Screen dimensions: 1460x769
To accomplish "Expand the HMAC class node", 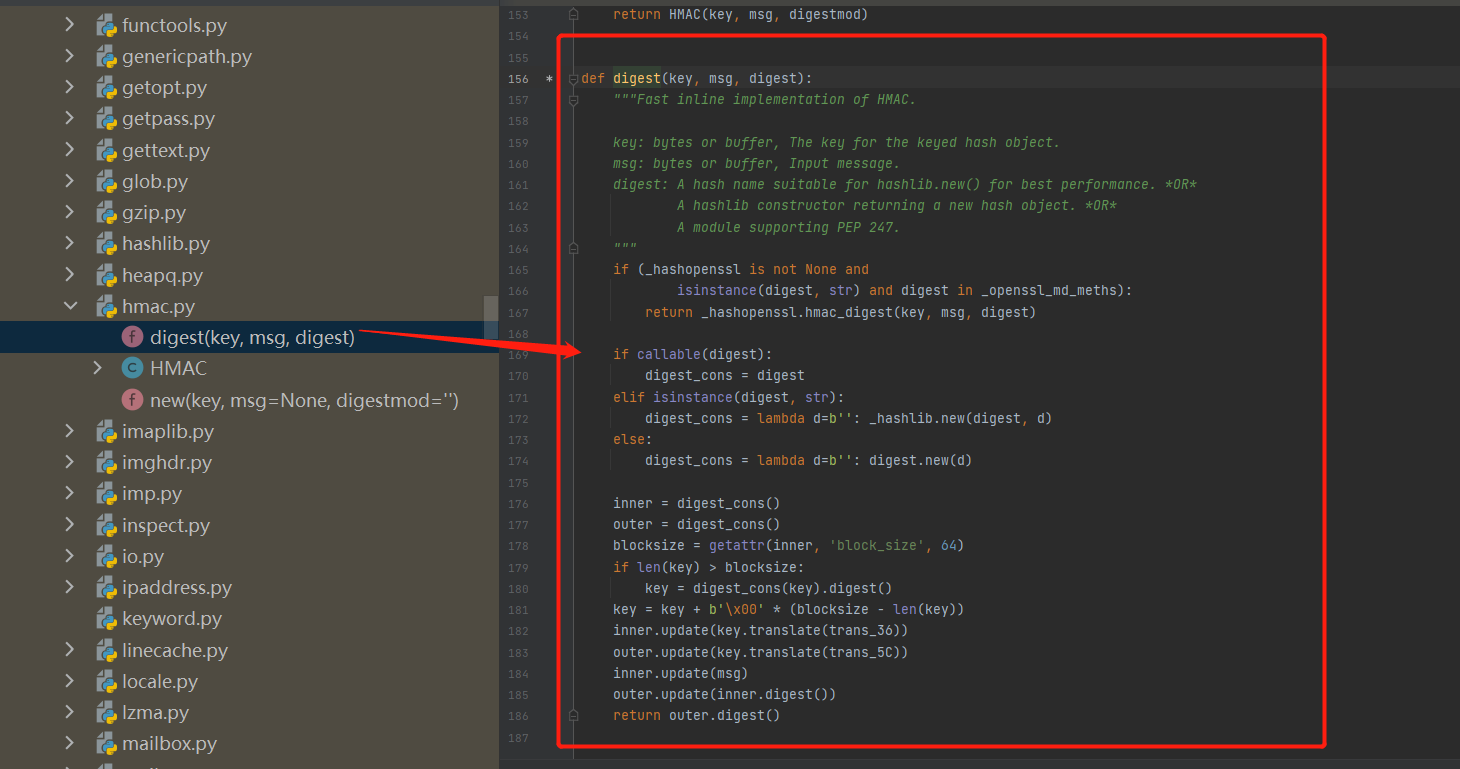I will pyautogui.click(x=97, y=368).
